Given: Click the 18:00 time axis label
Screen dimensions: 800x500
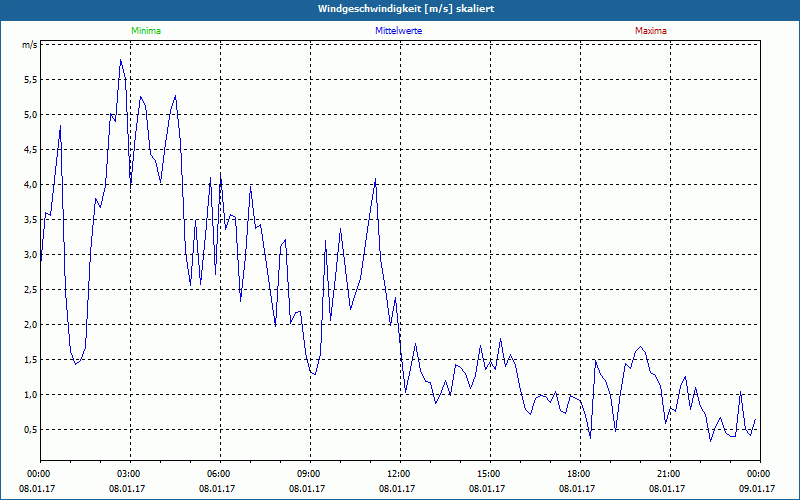Looking at the screenshot, I should pos(580,474).
